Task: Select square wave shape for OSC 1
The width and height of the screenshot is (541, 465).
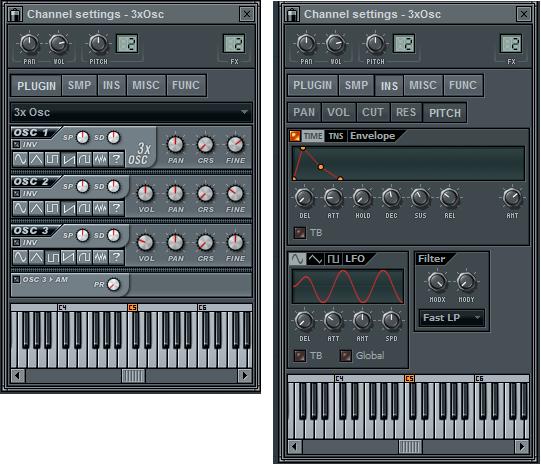Action: 52,159
